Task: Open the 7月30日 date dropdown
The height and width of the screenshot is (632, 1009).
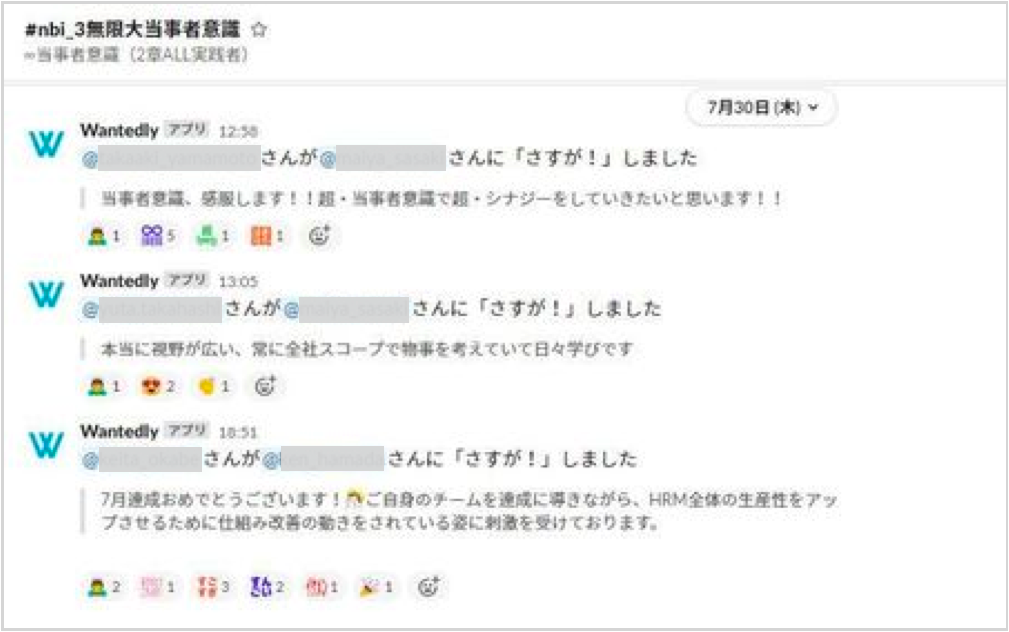Action: pos(762,107)
